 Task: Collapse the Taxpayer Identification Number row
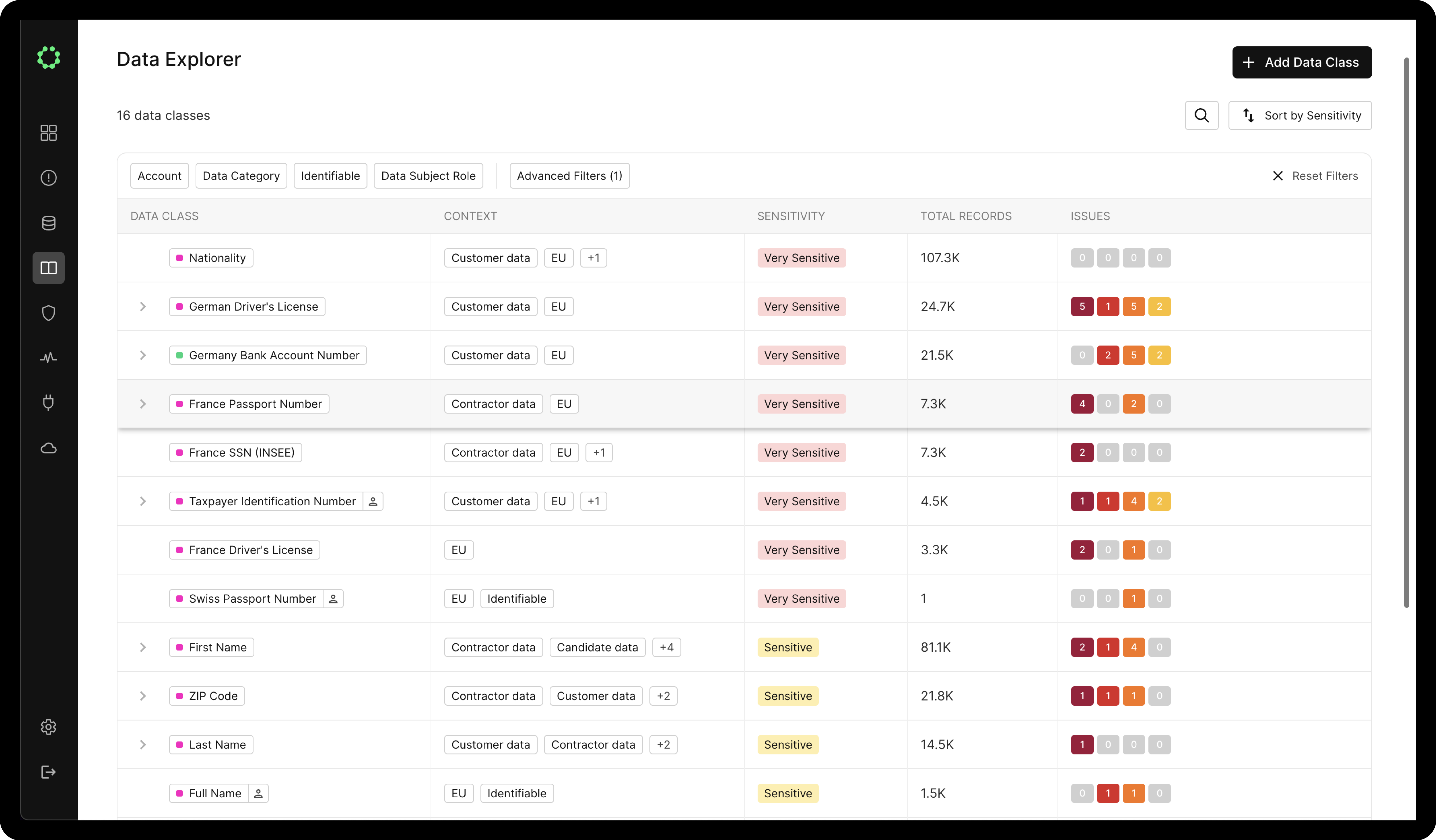point(142,501)
